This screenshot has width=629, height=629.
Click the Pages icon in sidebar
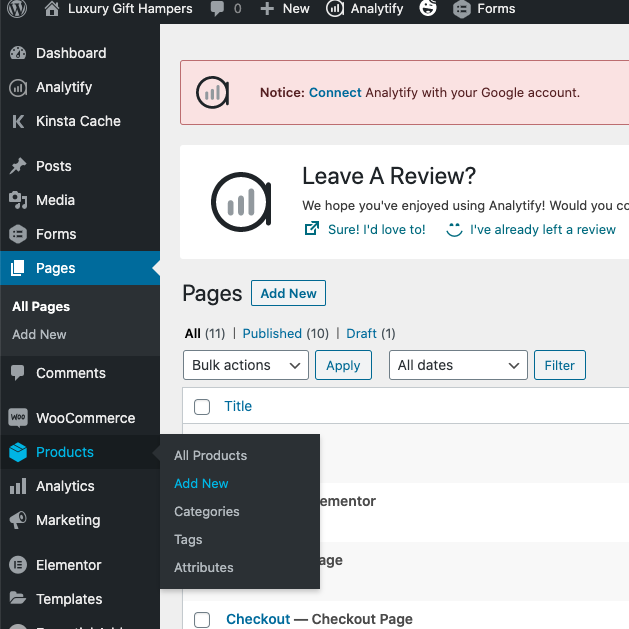18,268
